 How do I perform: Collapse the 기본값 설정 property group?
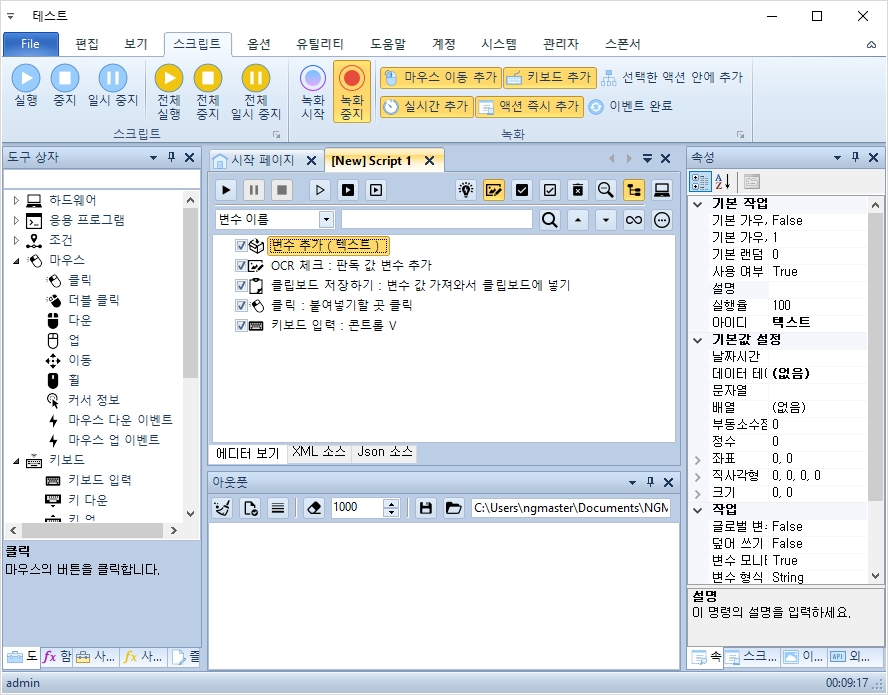coord(698,340)
